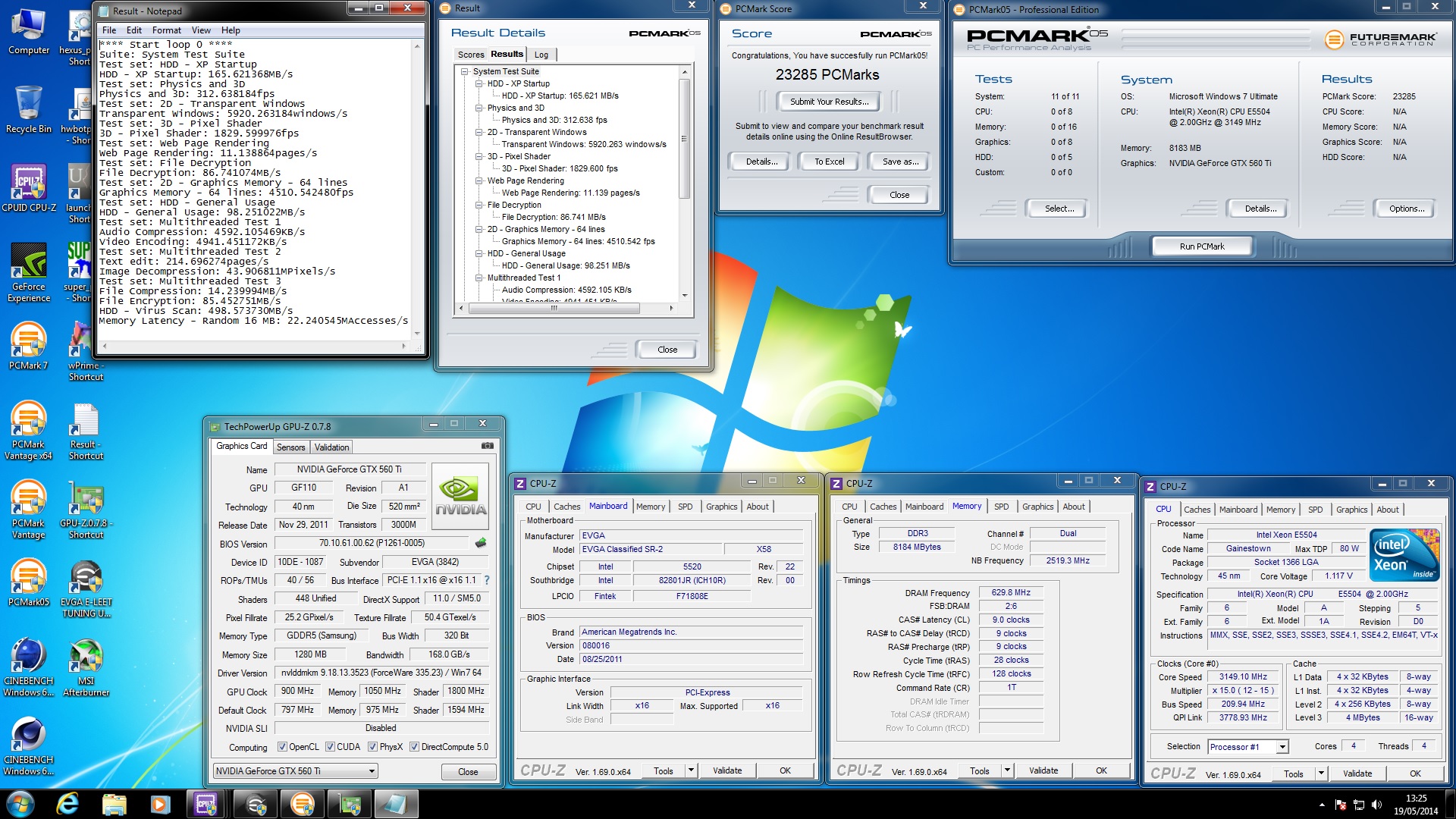
Task: Collapse the System Test Suite tree node
Action: pyautogui.click(x=465, y=71)
